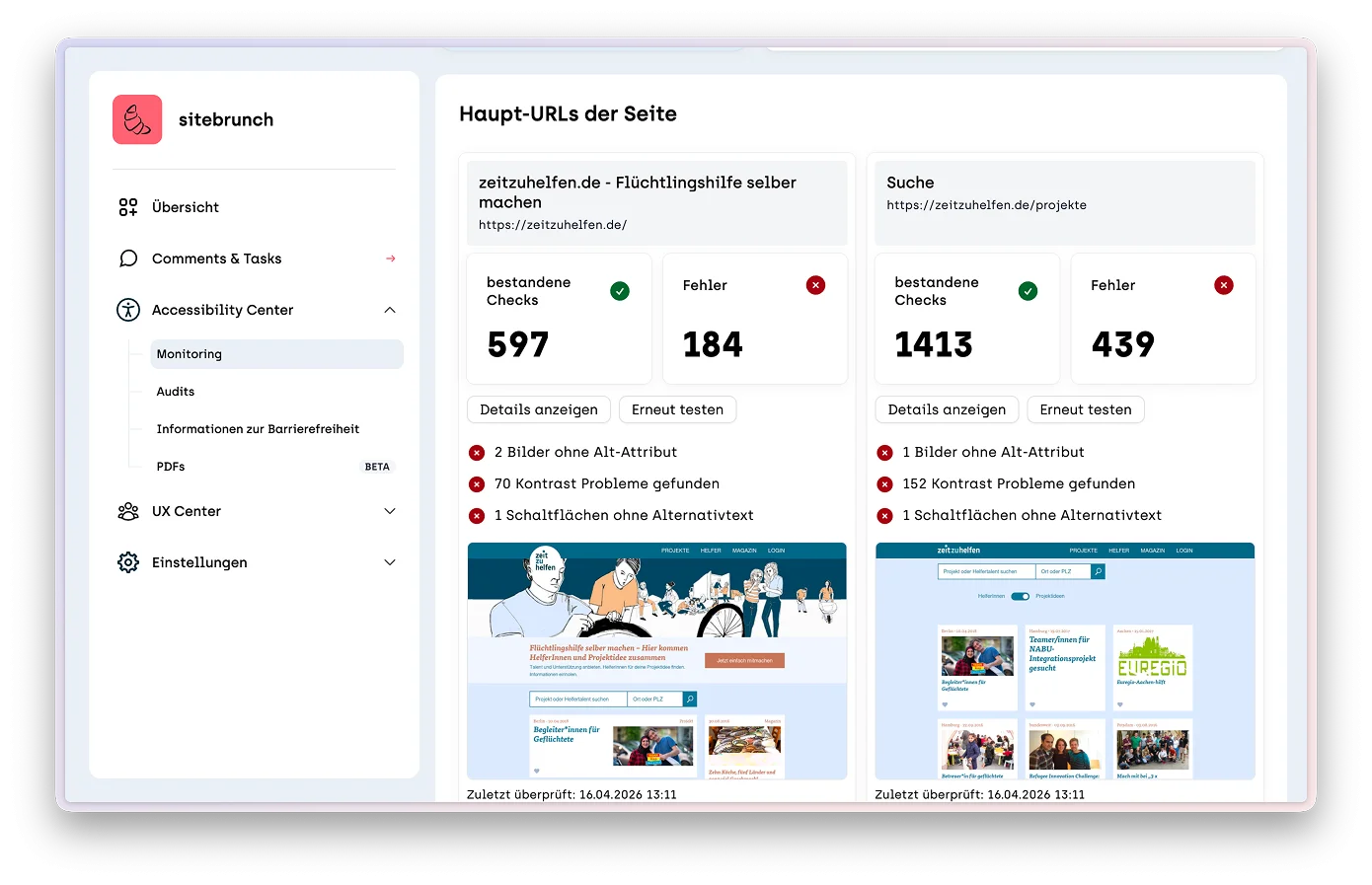The height and width of the screenshot is (885, 1372).
Task: Click the red error icon beside Fehler 184
Action: click(x=815, y=284)
